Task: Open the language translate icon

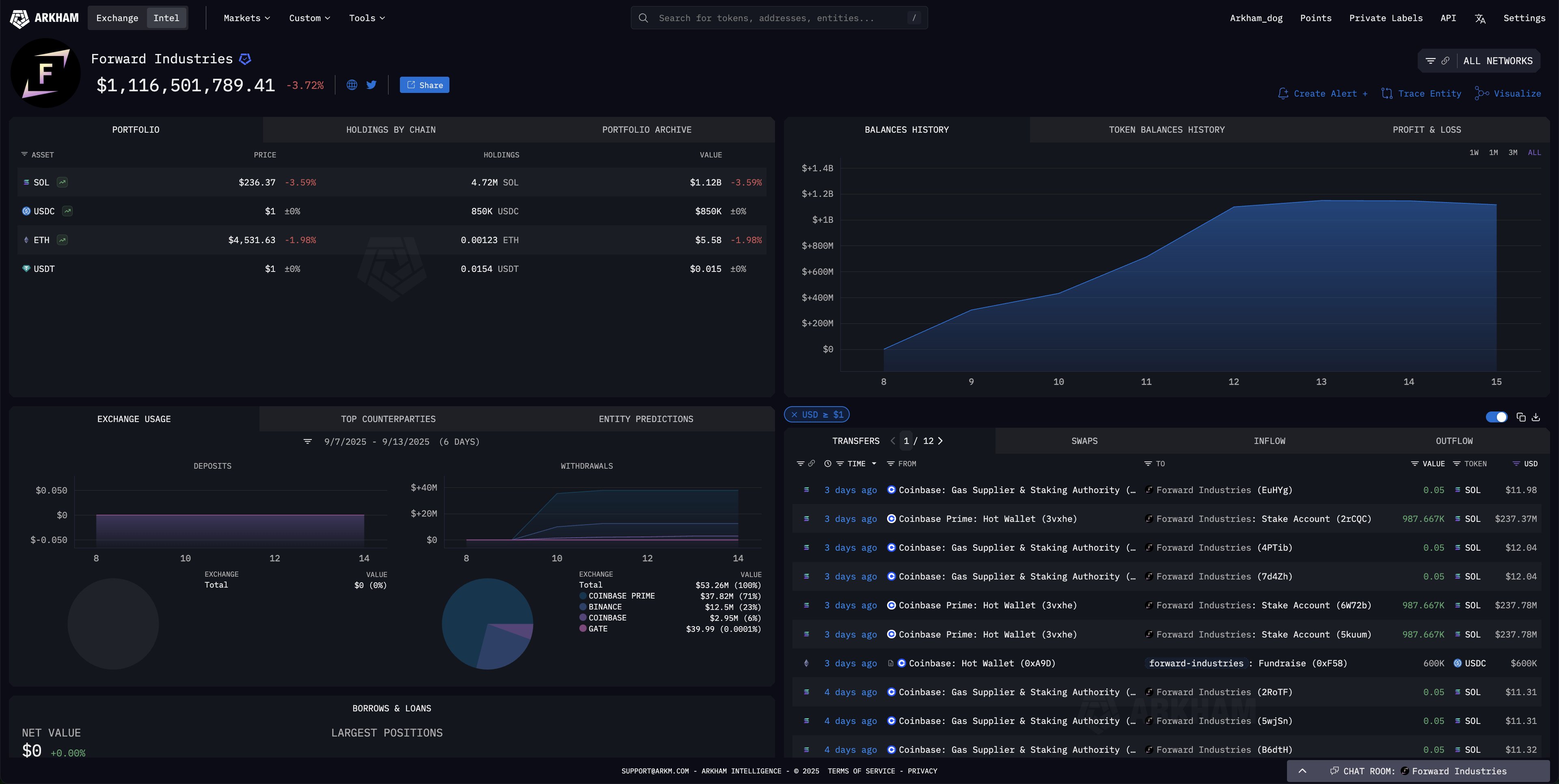Action: tap(1480, 18)
